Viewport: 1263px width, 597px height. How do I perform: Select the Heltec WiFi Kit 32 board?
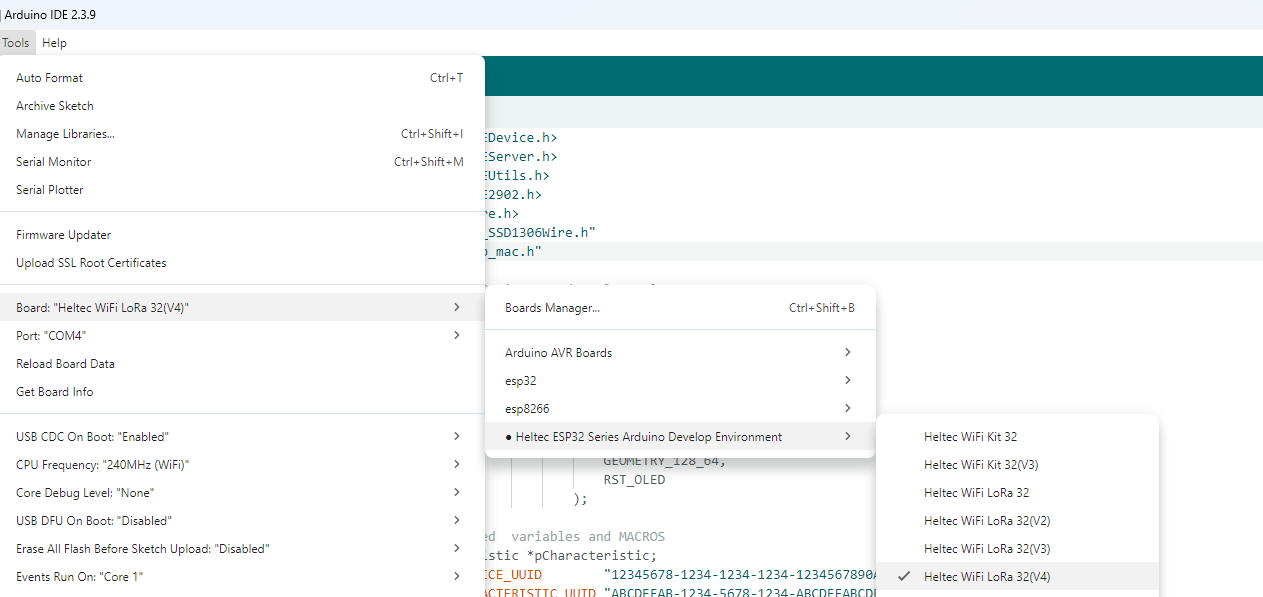pos(1017,437)
